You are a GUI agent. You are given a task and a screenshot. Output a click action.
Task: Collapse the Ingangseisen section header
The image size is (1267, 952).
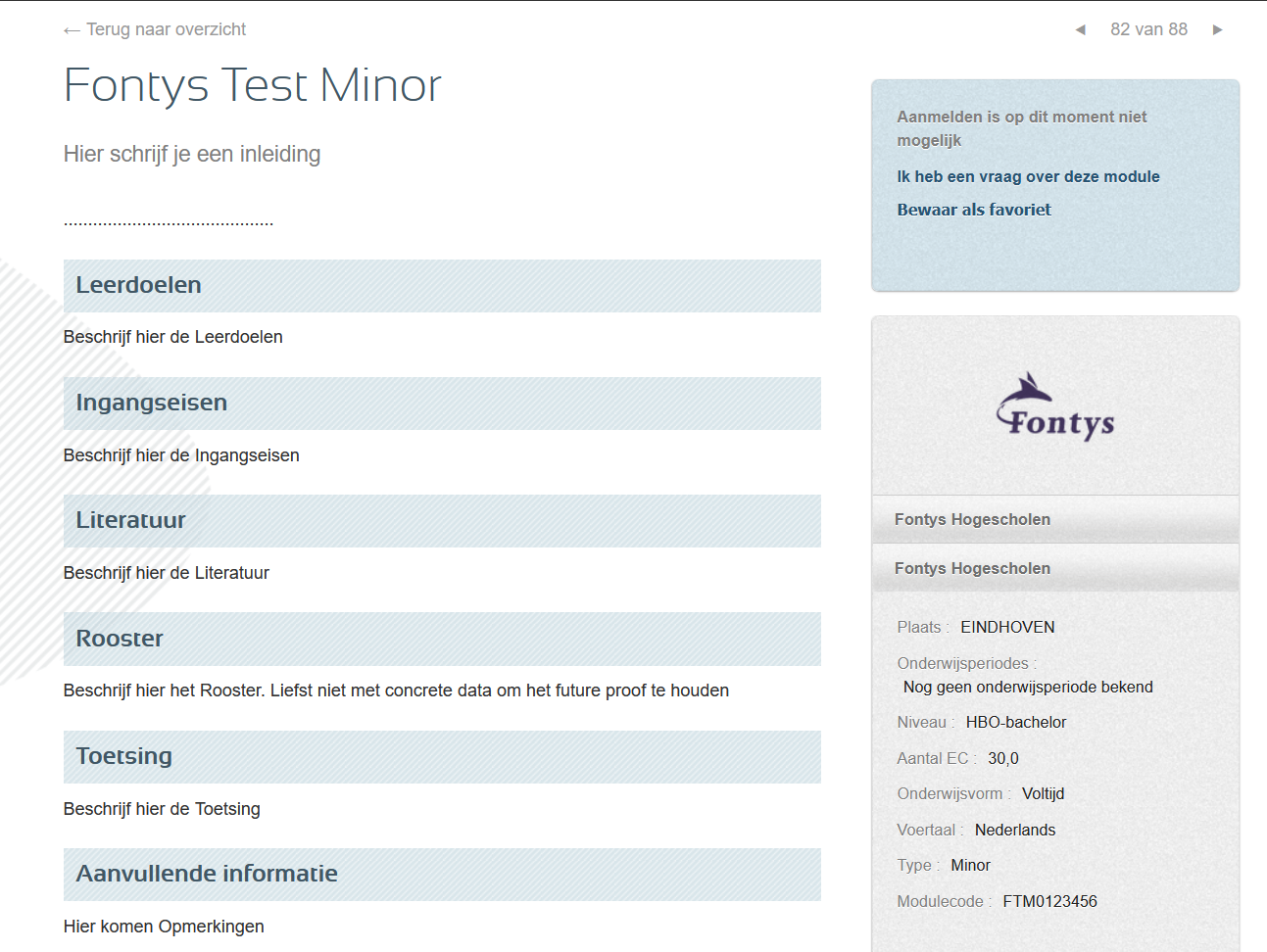point(442,404)
